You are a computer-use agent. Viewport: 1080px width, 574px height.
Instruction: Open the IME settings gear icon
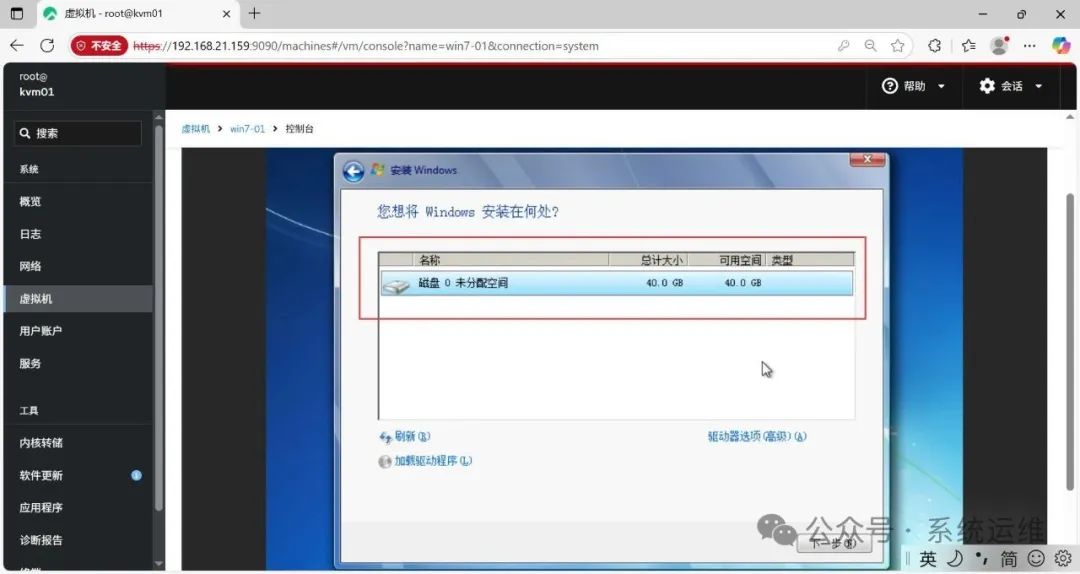(x=1063, y=558)
